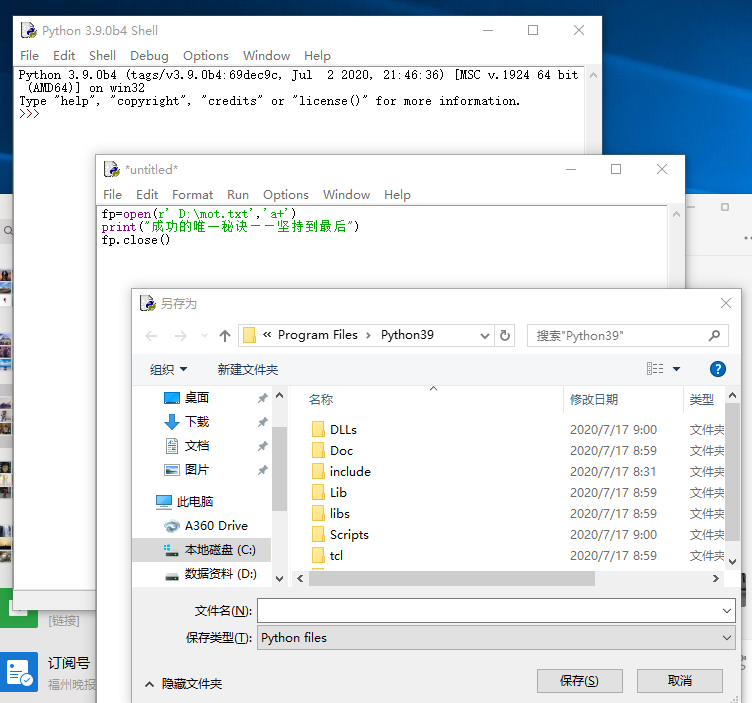
Task: Click the 保存(S) button
Action: pyautogui.click(x=579, y=681)
